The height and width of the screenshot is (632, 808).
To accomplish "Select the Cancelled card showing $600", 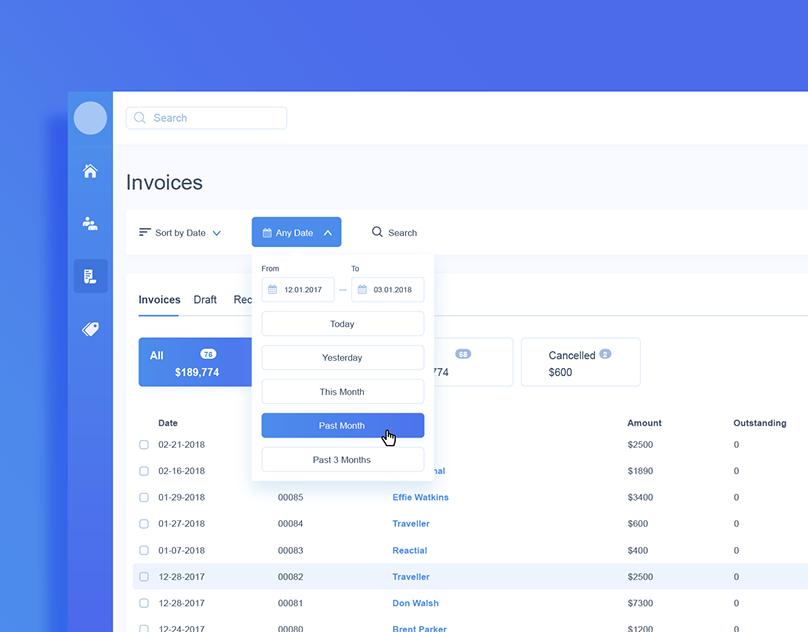I will tap(581, 362).
